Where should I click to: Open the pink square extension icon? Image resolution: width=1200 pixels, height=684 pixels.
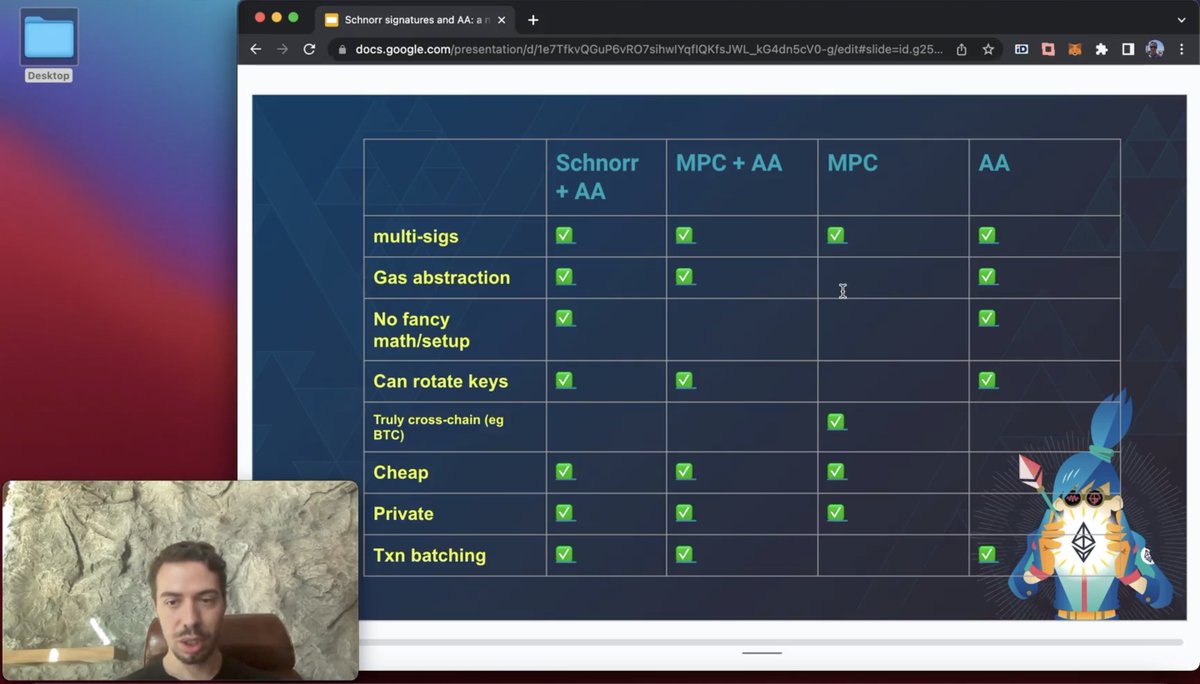(1048, 49)
